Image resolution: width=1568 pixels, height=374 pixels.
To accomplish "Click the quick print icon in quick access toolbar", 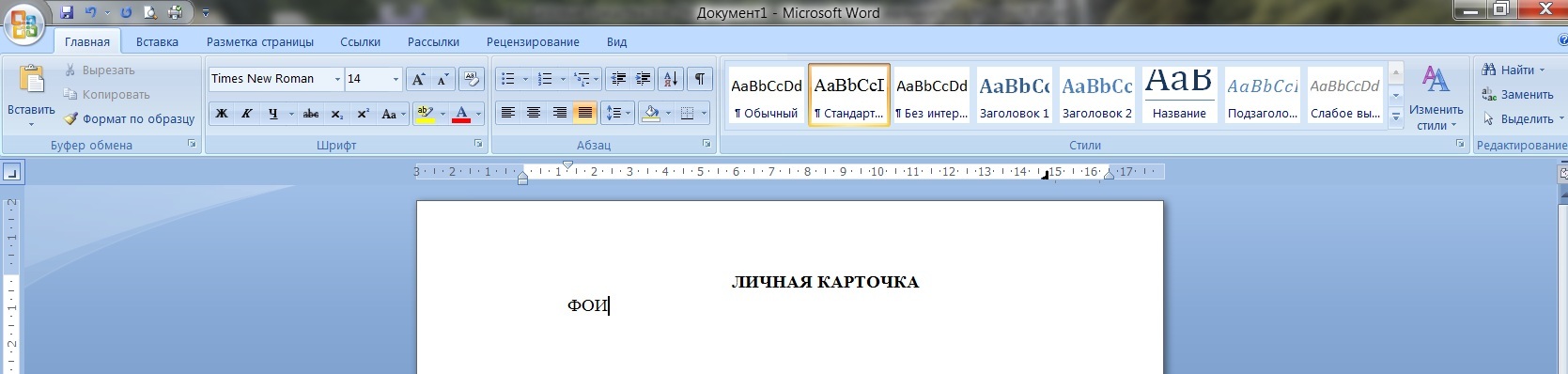I will pyautogui.click(x=176, y=12).
